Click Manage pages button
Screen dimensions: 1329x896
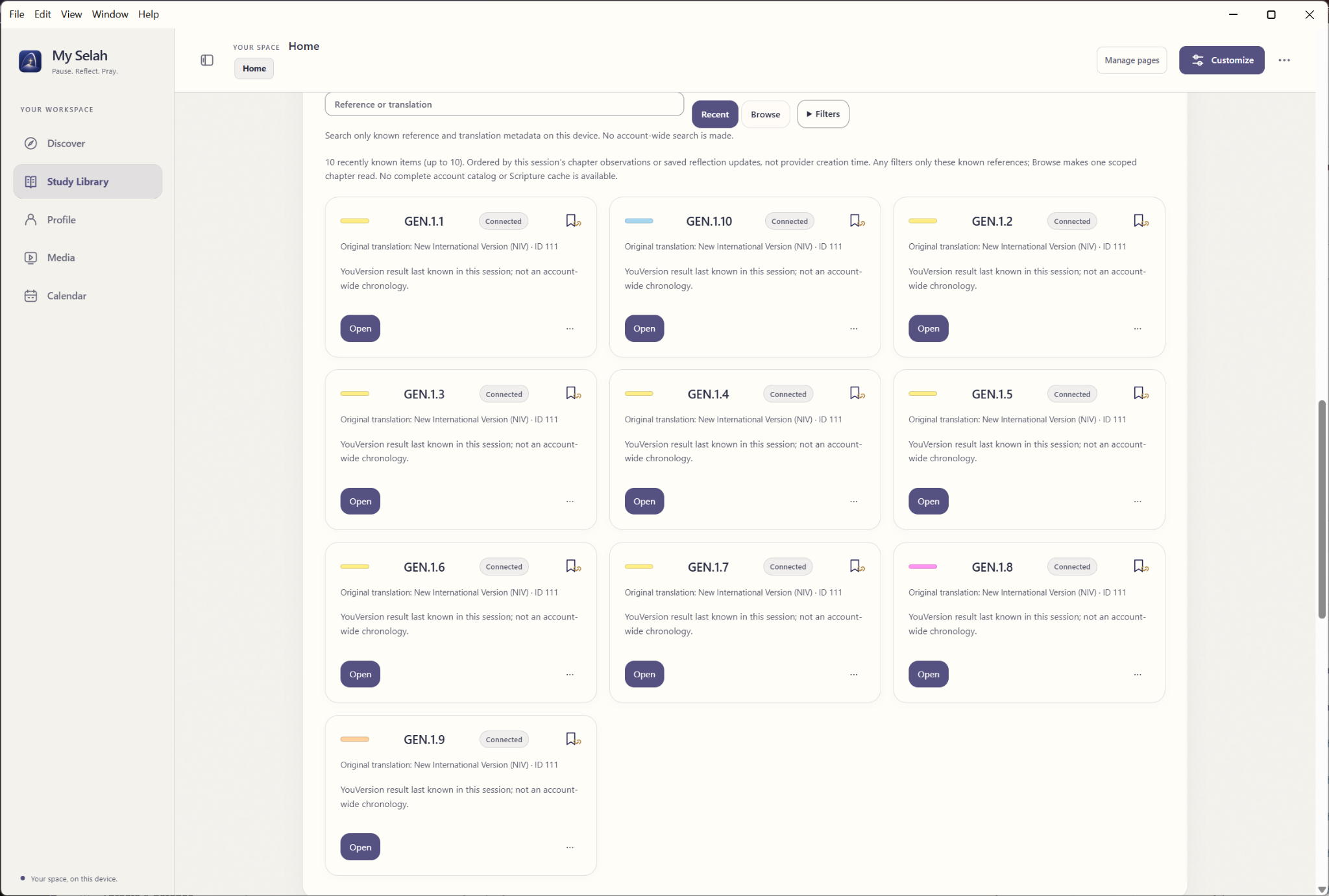(x=1132, y=60)
